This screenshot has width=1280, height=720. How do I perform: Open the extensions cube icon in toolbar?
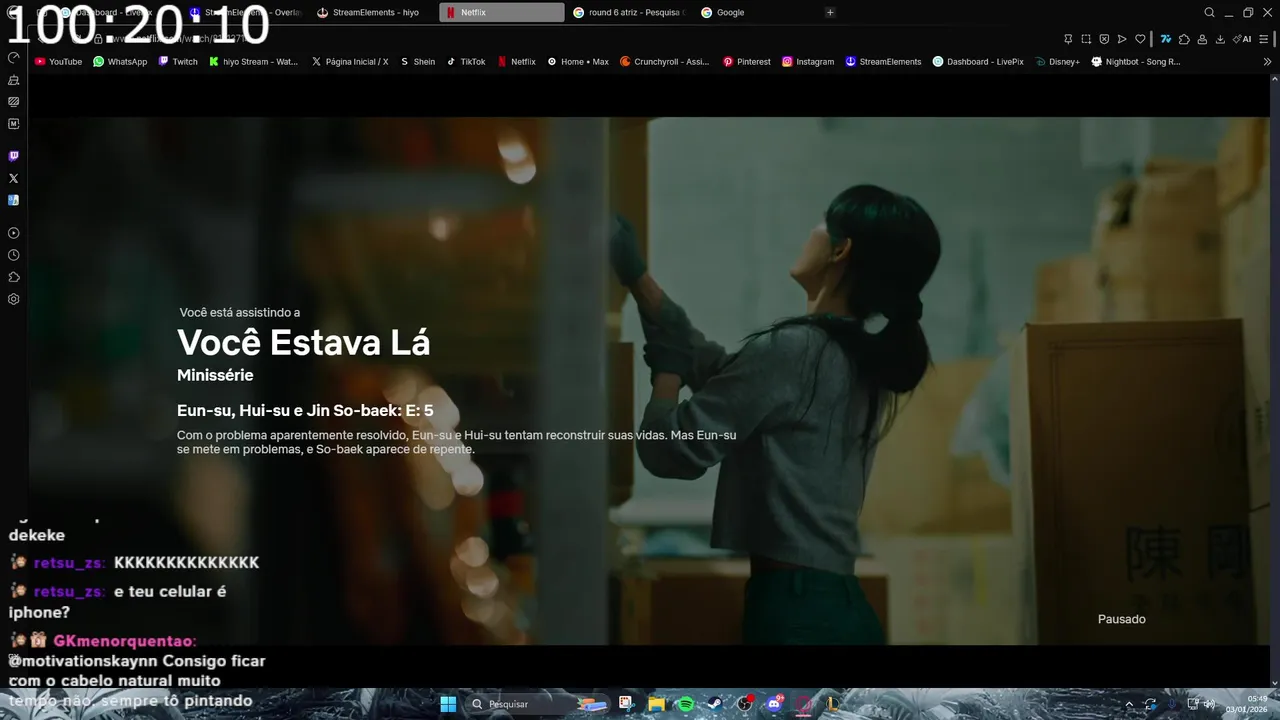coord(1184,39)
